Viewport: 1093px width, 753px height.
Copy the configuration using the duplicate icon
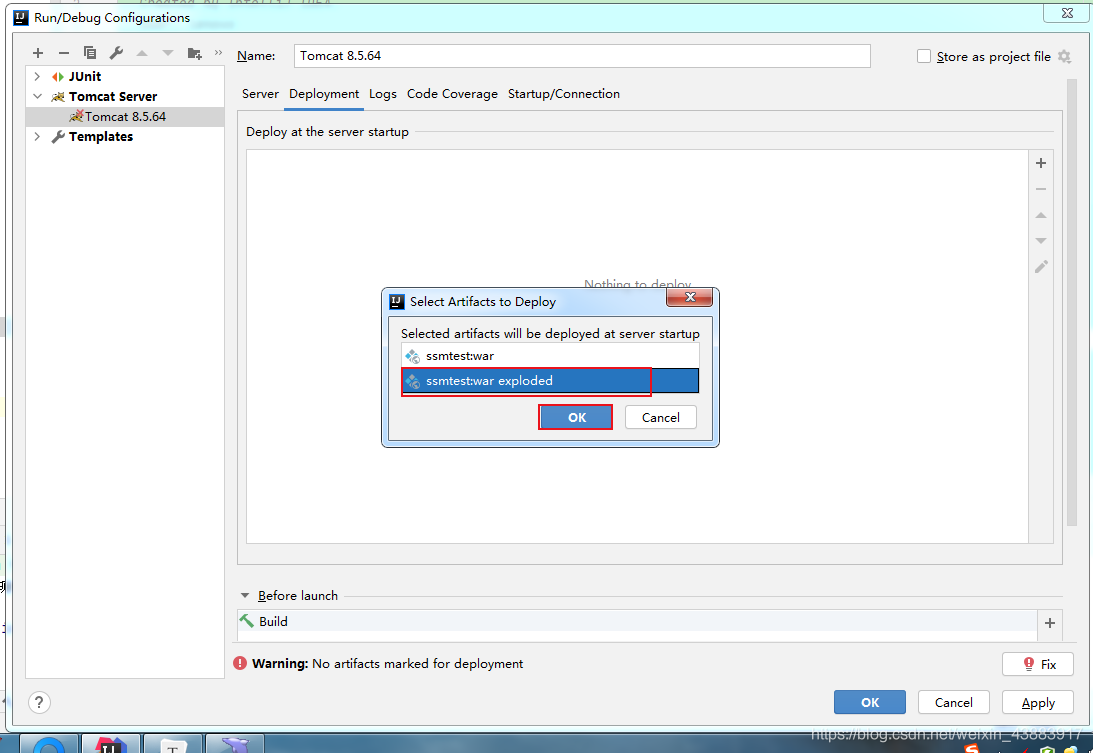[x=90, y=53]
